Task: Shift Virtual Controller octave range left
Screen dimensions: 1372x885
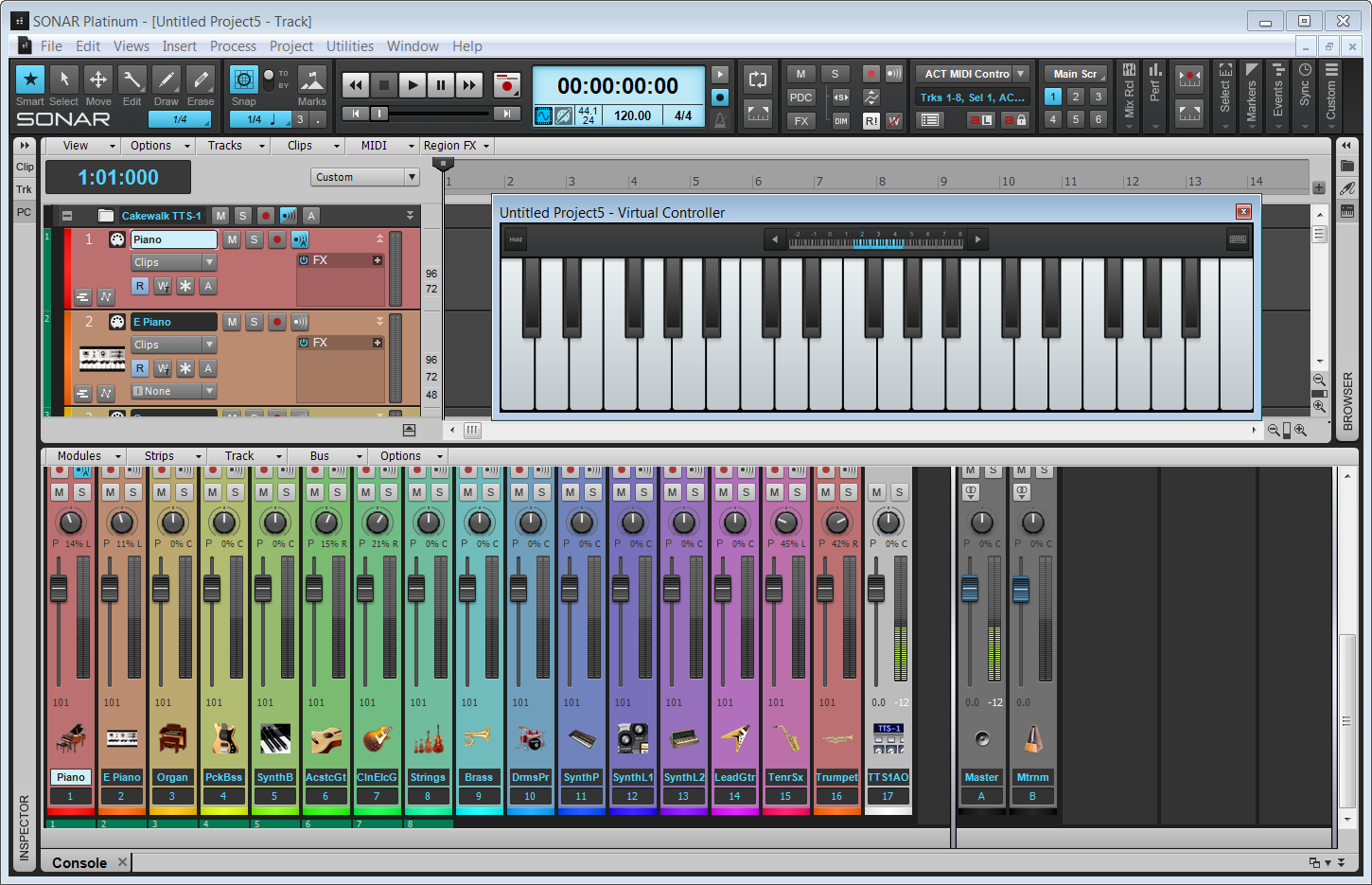Action: 775,239
